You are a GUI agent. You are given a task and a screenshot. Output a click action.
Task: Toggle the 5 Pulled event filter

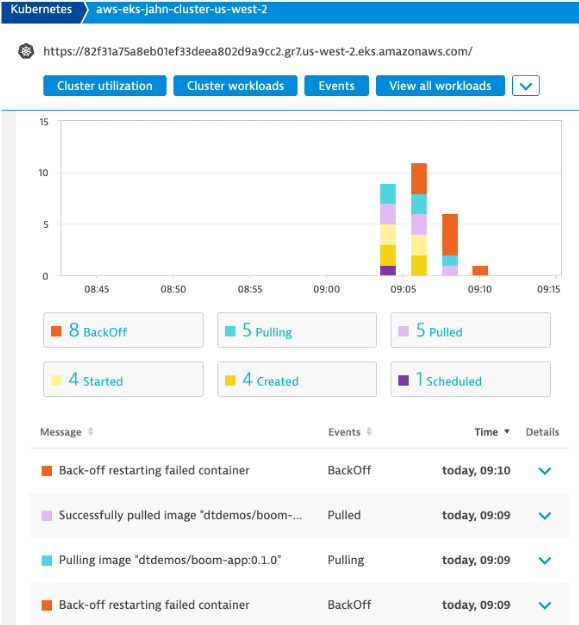(x=471, y=330)
